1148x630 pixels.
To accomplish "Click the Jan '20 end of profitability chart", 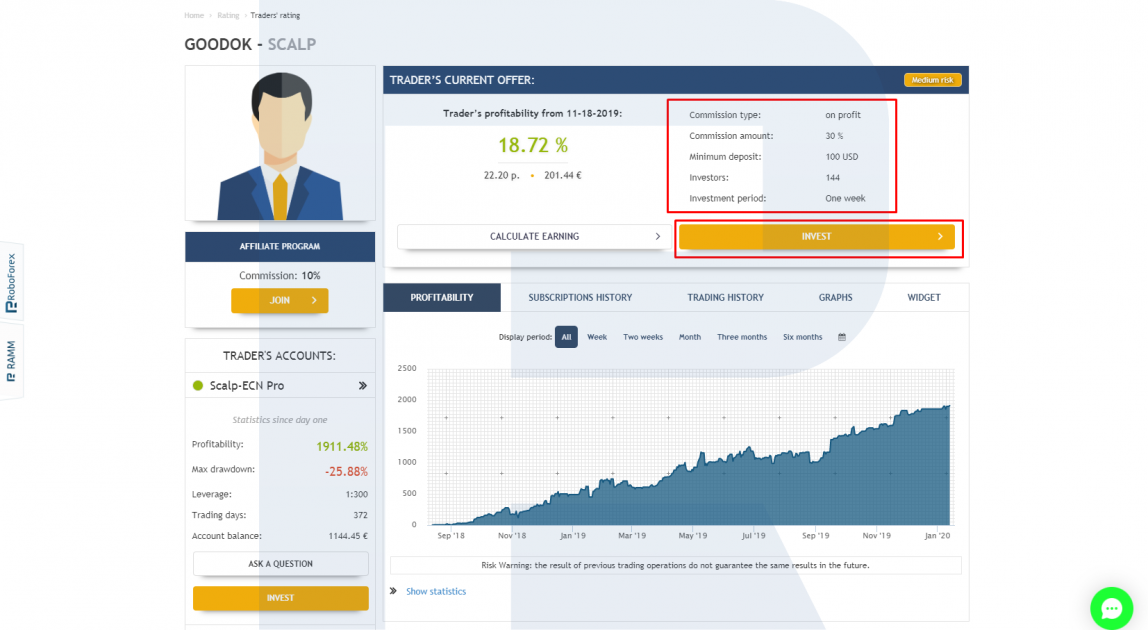I will click(948, 408).
